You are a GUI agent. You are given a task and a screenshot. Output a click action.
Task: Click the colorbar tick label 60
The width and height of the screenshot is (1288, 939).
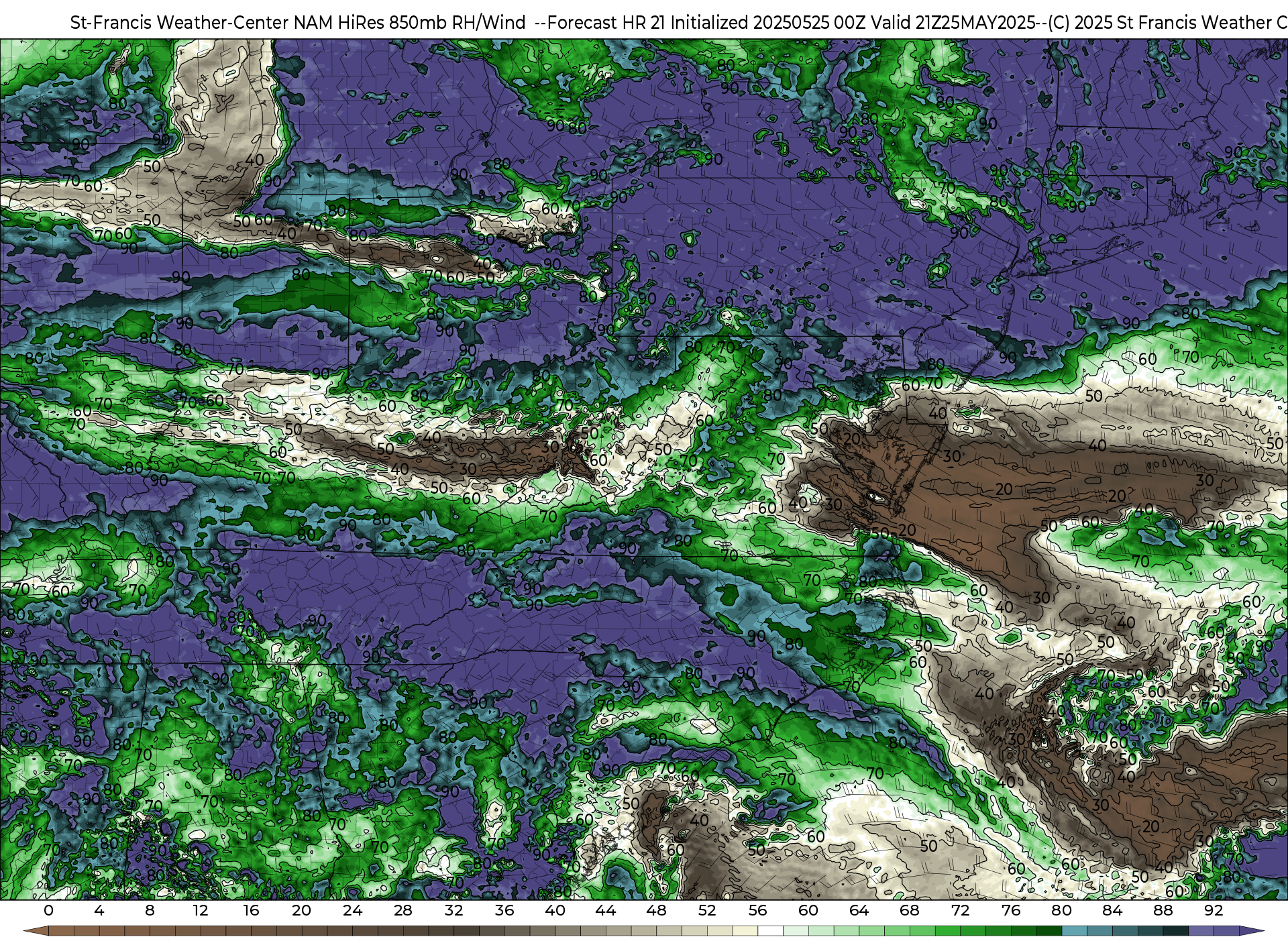(808, 910)
